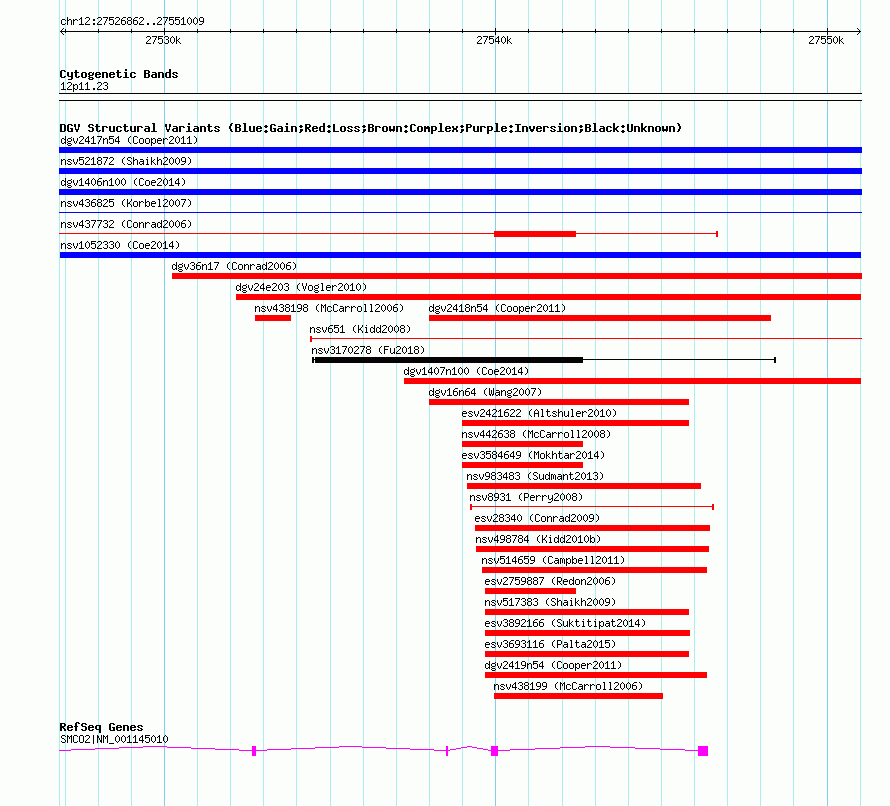Select esv3693116 (Palta2015) label

pos(550,644)
